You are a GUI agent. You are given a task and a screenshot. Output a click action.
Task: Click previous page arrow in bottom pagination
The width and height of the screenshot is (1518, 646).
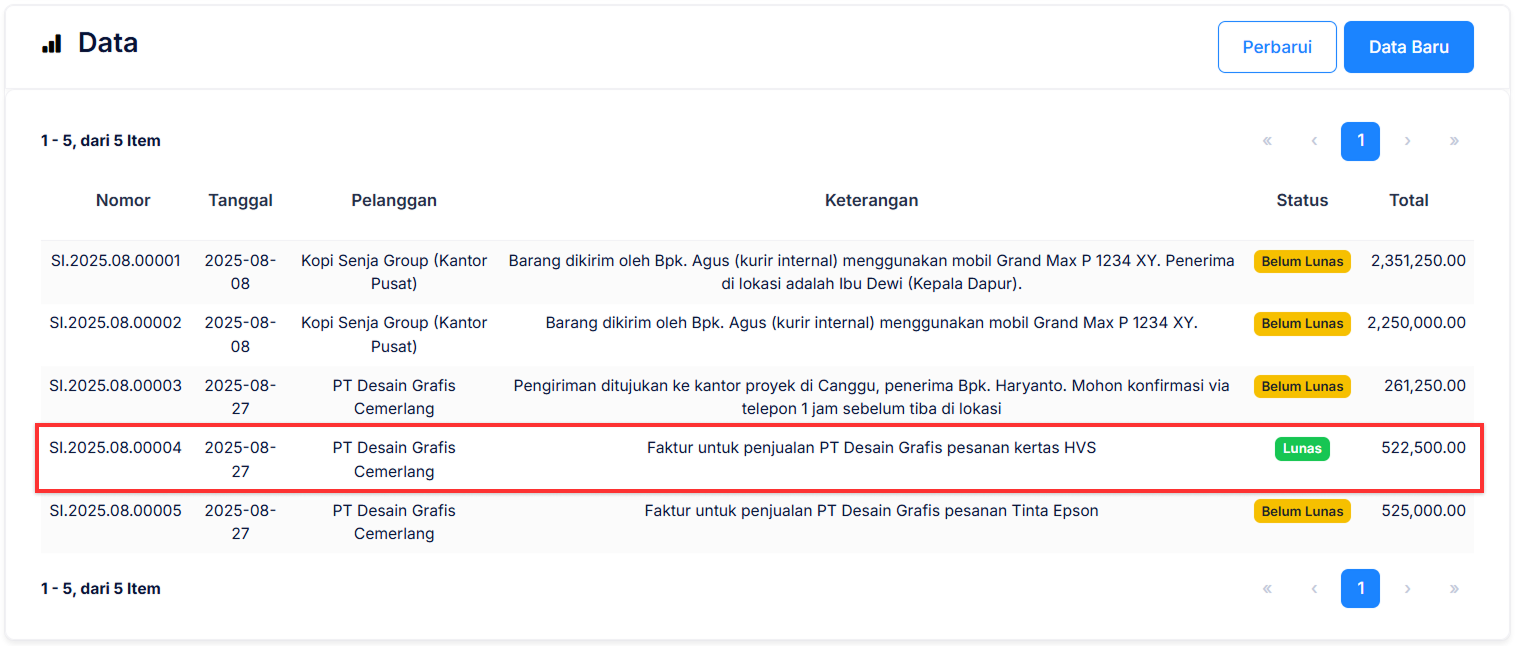click(1314, 589)
